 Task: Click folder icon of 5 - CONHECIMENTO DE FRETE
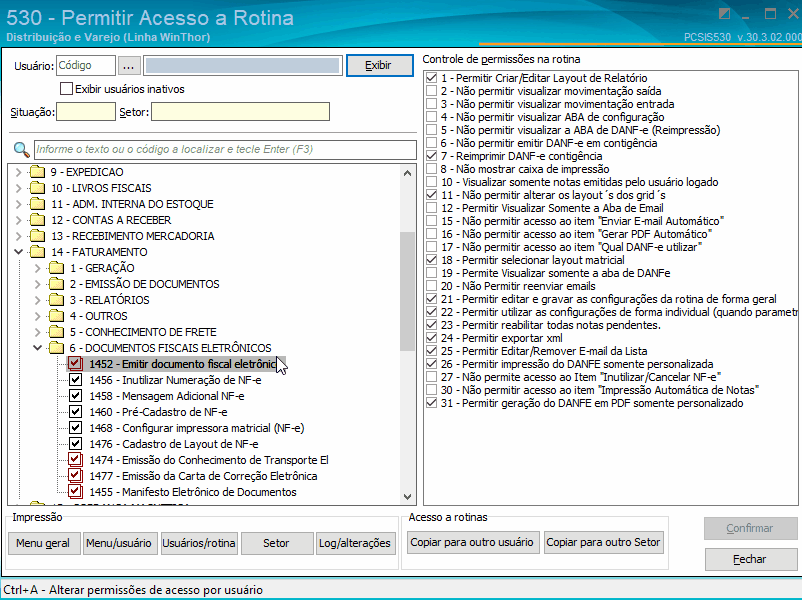click(56, 331)
